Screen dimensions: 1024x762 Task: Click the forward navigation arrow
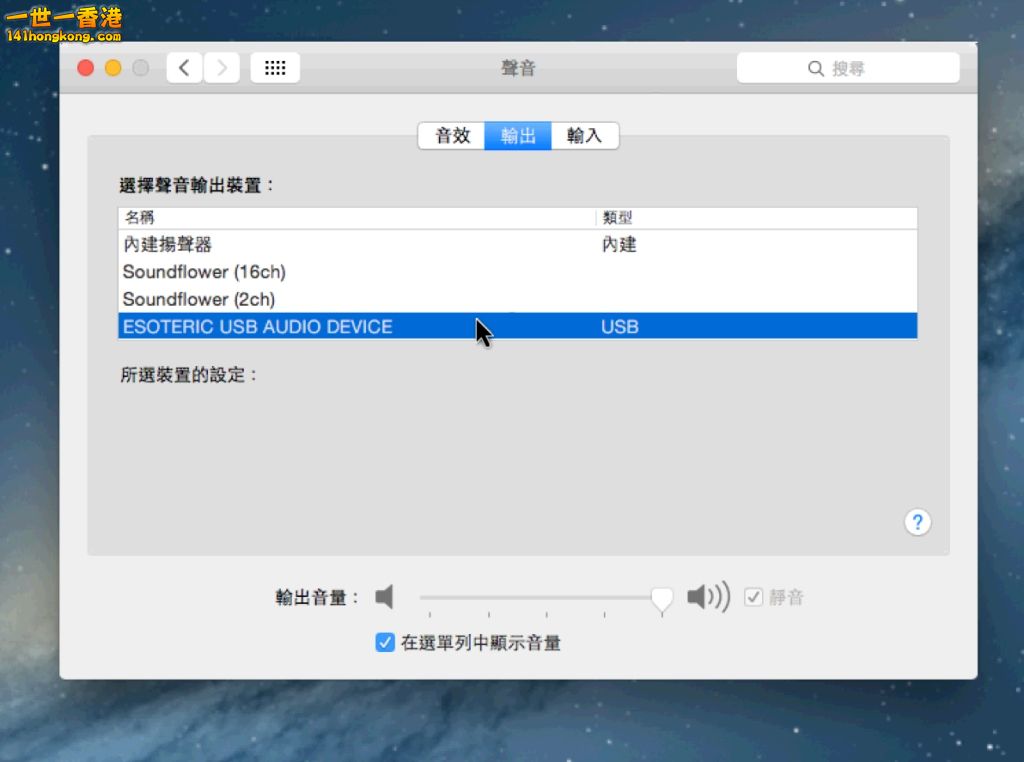[221, 68]
